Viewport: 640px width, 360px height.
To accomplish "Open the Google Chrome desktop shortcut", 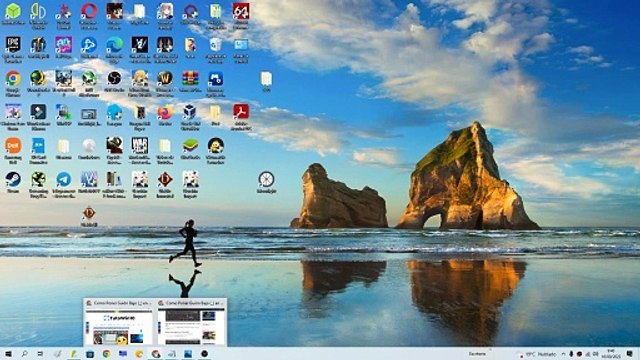I will (13, 78).
